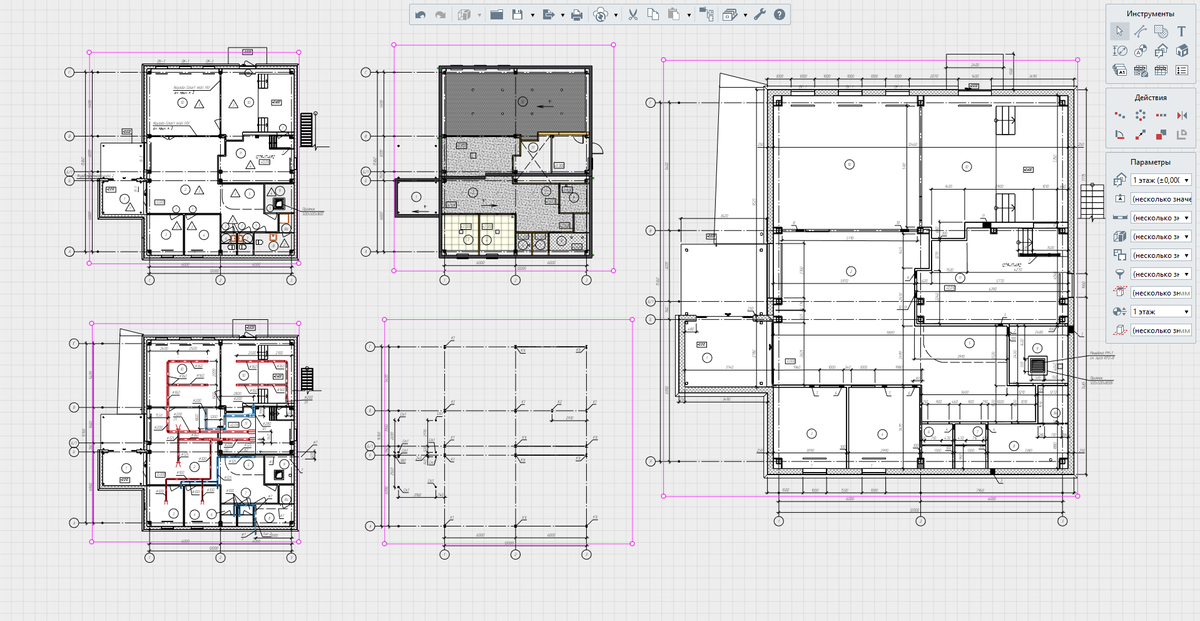Screen dimensions: 1200x621
Task: Select the hatched floor plan view at top center
Action: click(503, 156)
